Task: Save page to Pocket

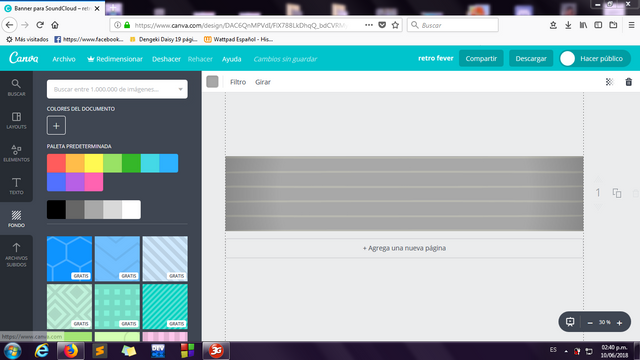Action: (382, 25)
